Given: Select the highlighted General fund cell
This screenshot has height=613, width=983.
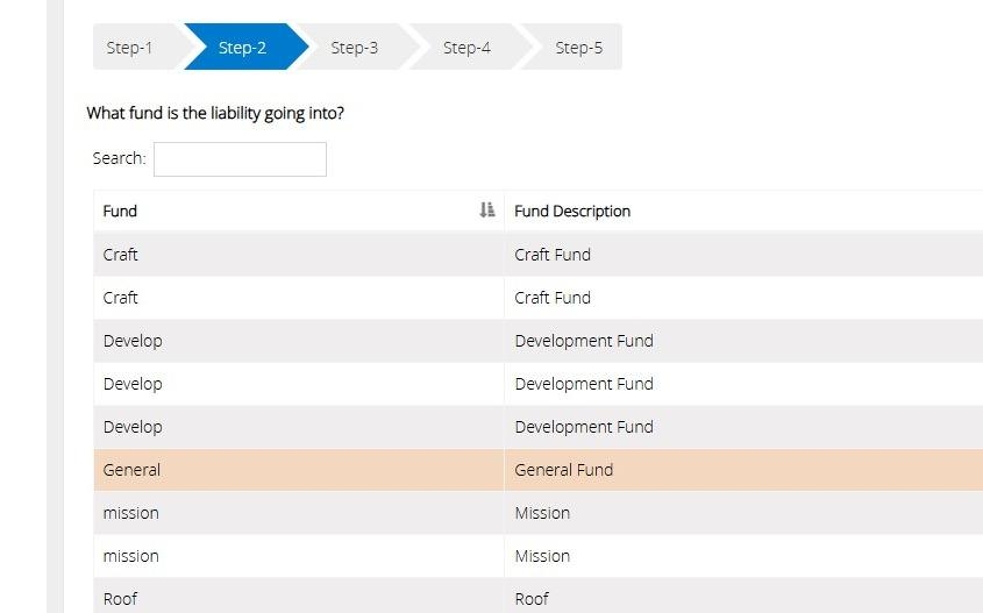Looking at the screenshot, I should (131, 469).
